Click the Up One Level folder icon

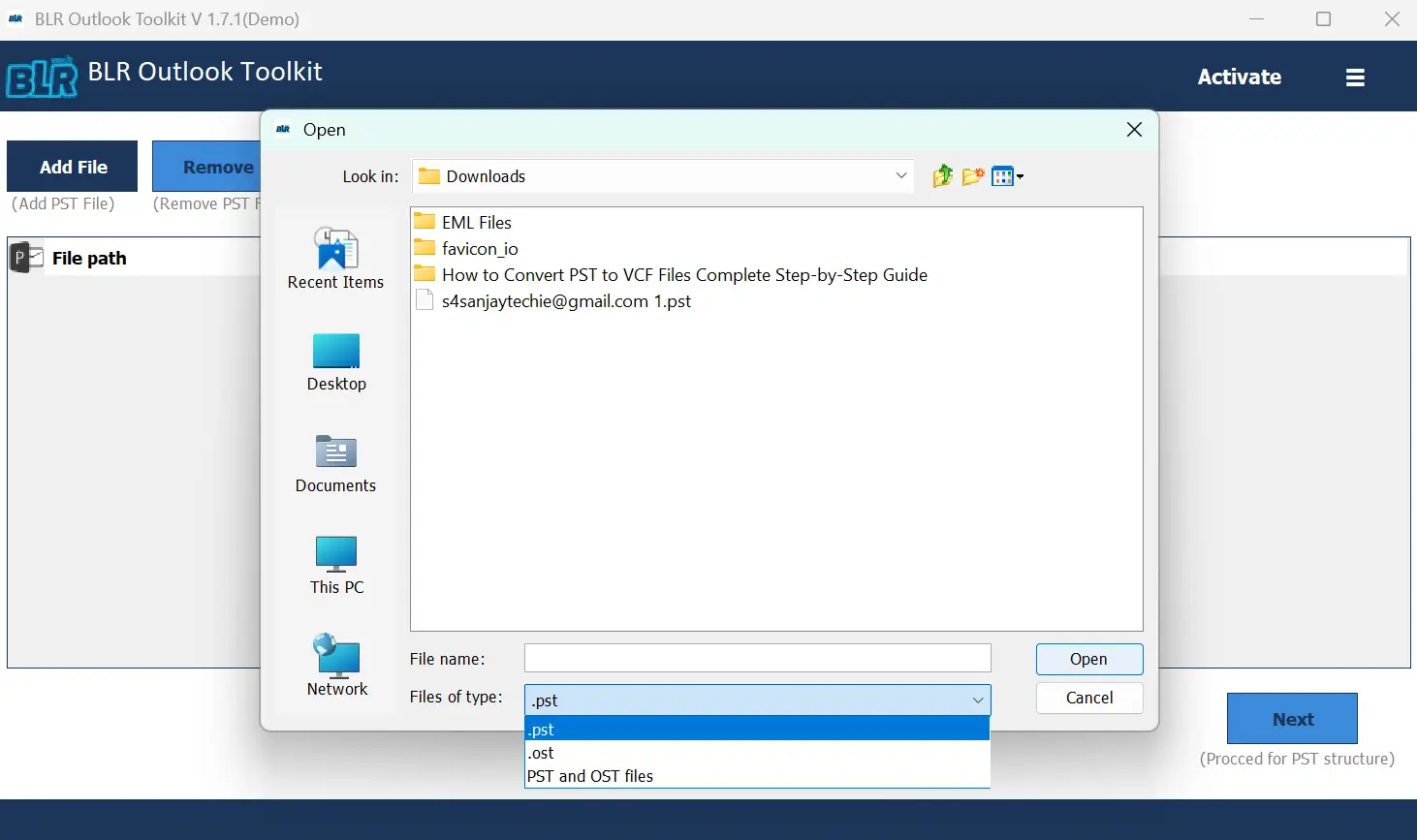pos(941,175)
